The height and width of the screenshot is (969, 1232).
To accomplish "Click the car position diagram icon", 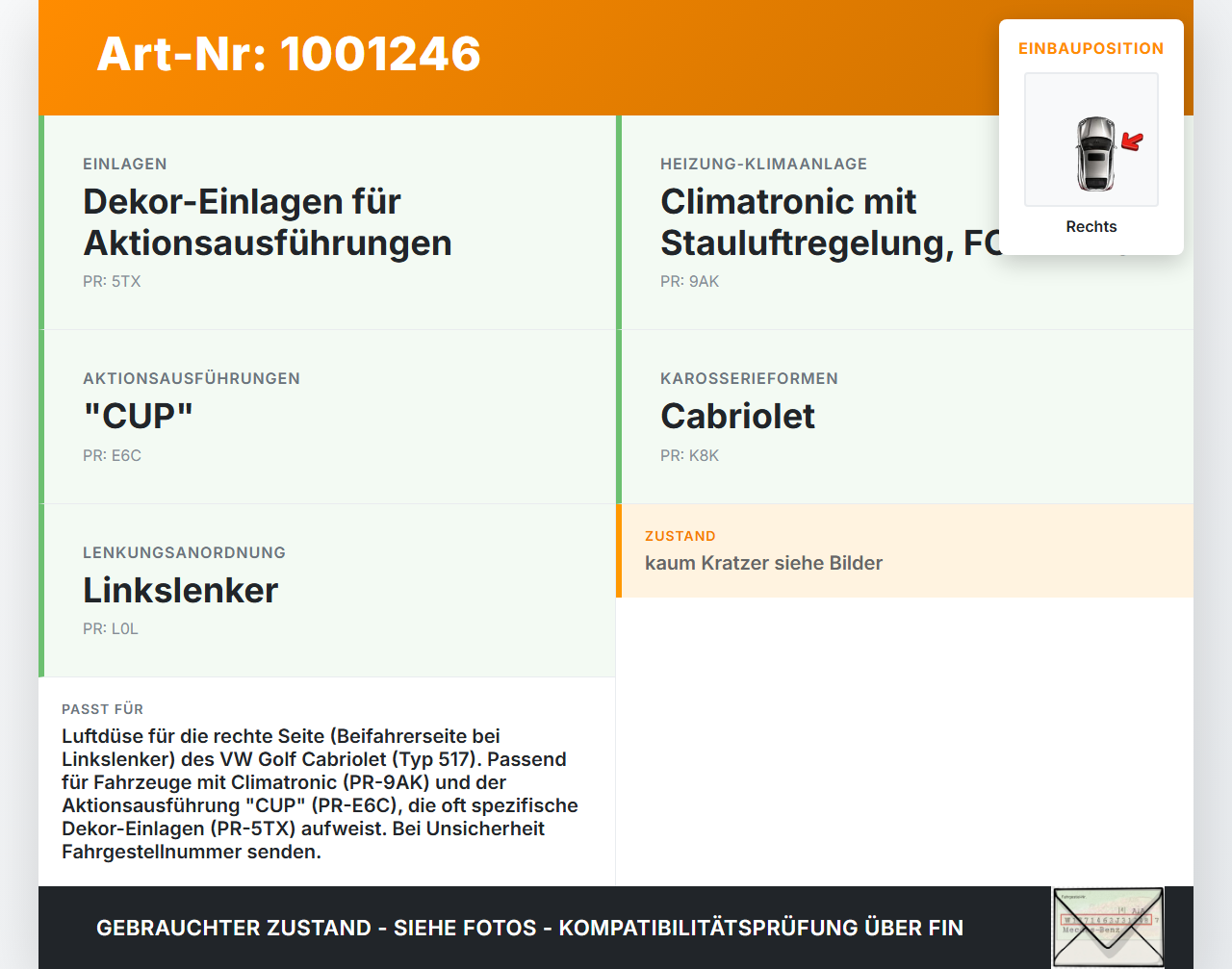I will pos(1091,140).
